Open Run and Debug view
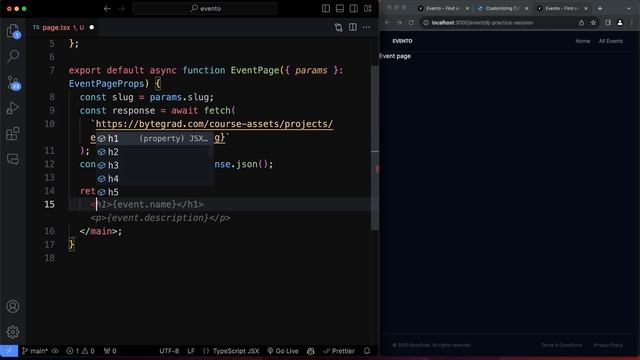 coord(13,108)
